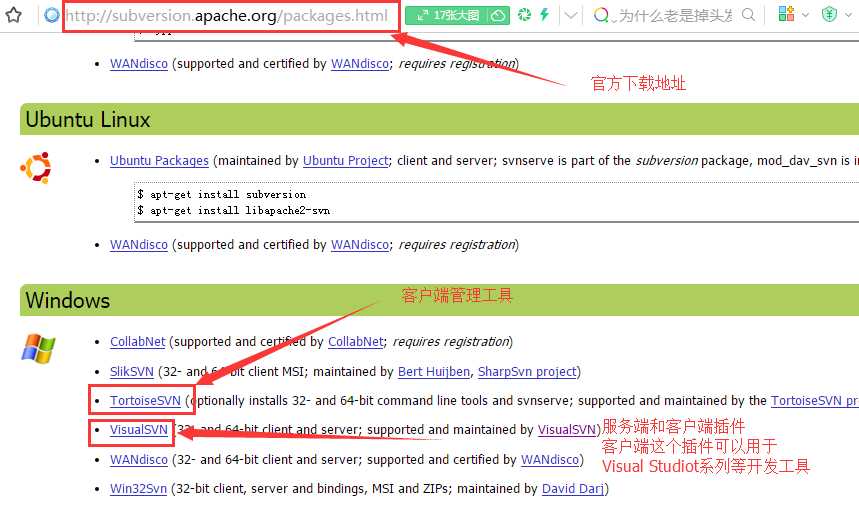This screenshot has height=518, width=859.
Task: Open the David Darj maintainer link
Action: [x=572, y=489]
